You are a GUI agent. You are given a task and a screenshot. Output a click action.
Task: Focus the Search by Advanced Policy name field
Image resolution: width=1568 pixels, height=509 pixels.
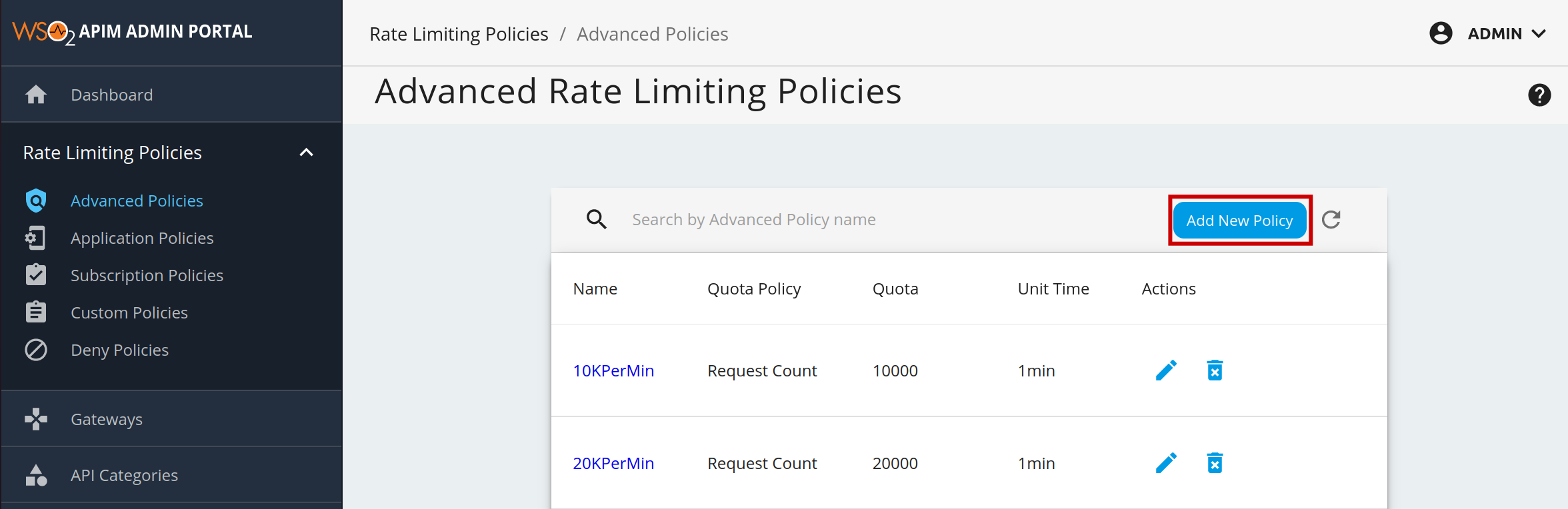point(753,220)
